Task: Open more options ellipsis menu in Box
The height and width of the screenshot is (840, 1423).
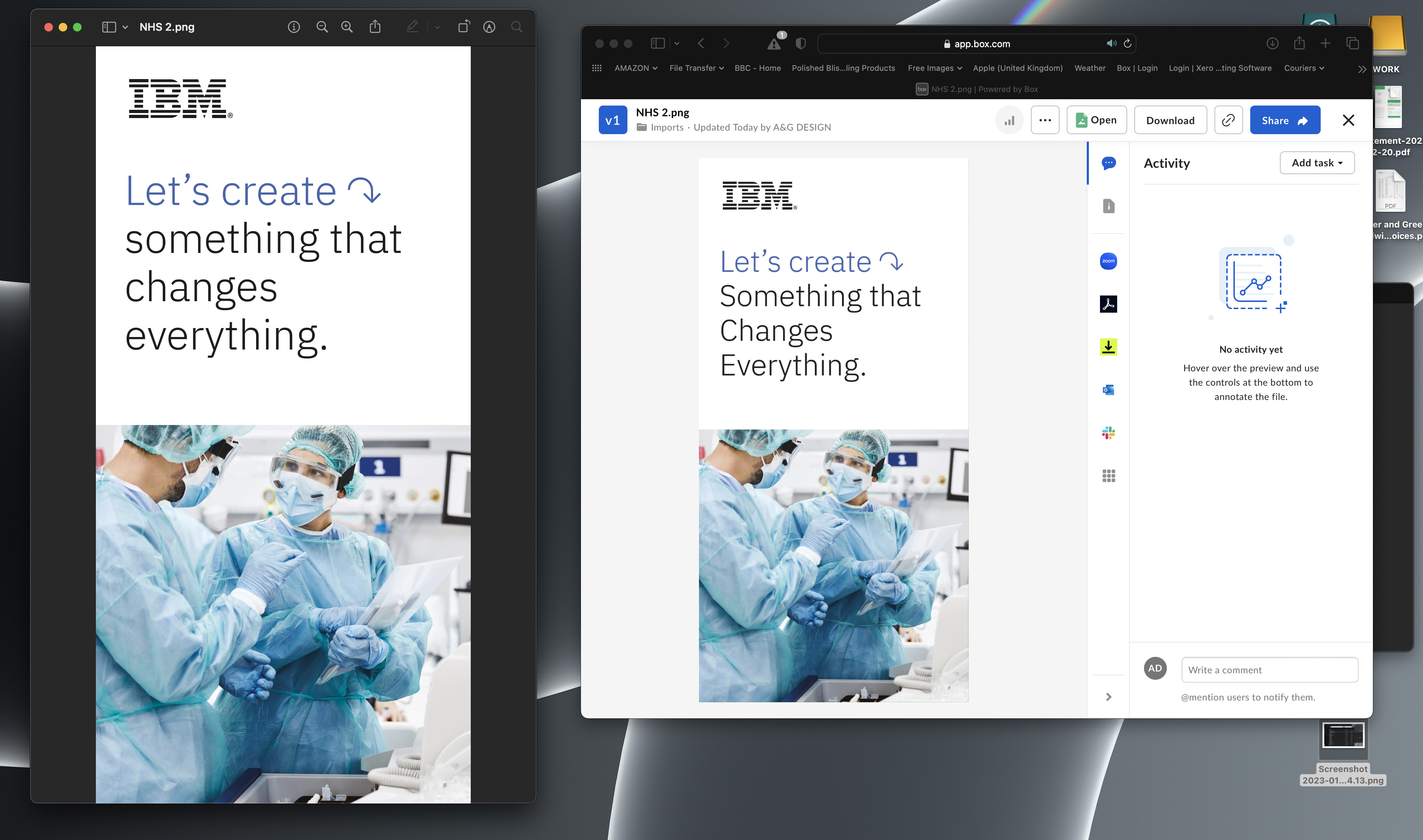Action: tap(1045, 120)
